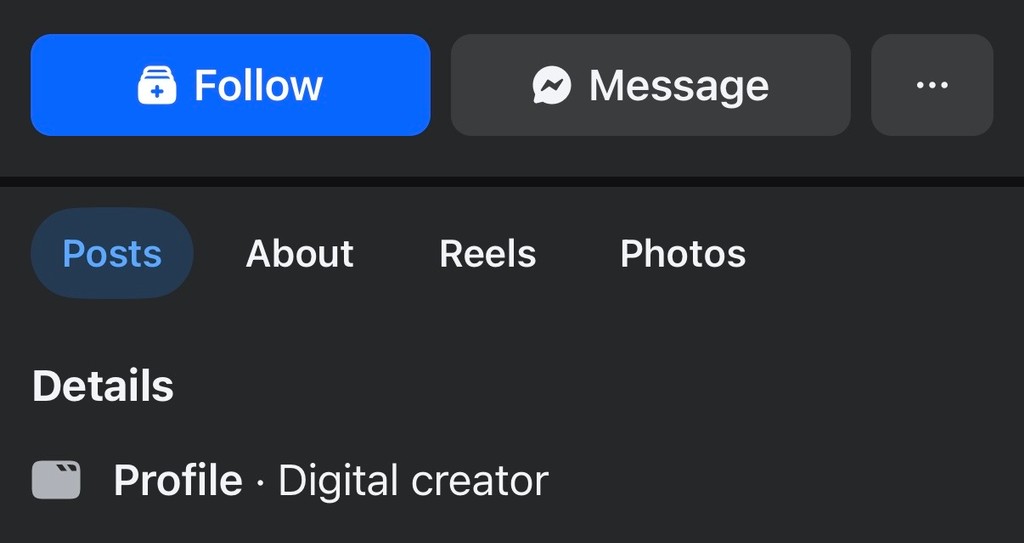Image resolution: width=1024 pixels, height=543 pixels.
Task: Follow this profile
Action: pyautogui.click(x=230, y=85)
